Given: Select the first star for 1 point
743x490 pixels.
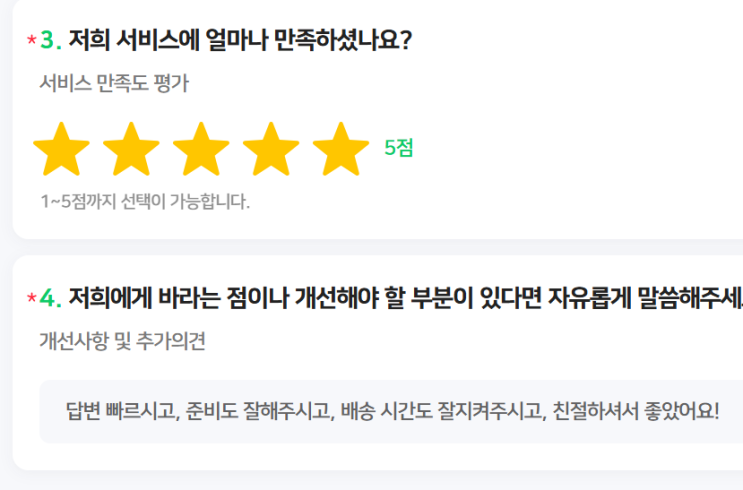Looking at the screenshot, I should point(61,150).
